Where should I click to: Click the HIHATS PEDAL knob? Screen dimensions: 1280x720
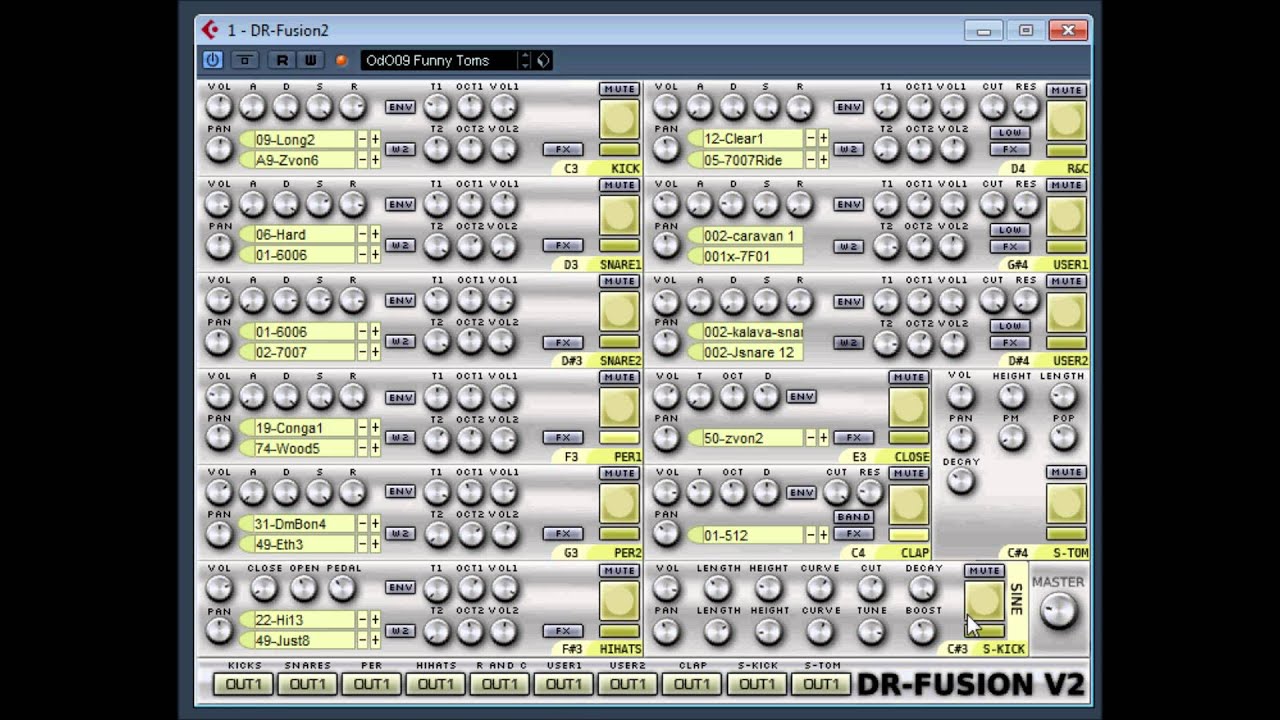(342, 589)
